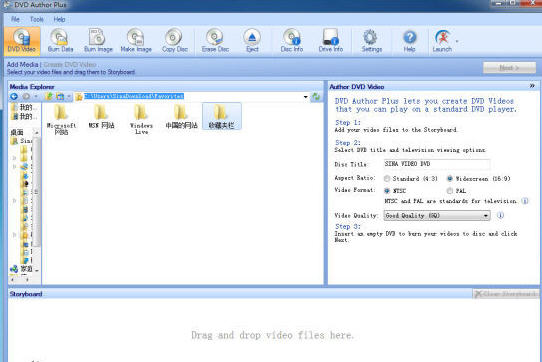
Task: Click info icon beside Video Quality
Action: tap(500, 215)
